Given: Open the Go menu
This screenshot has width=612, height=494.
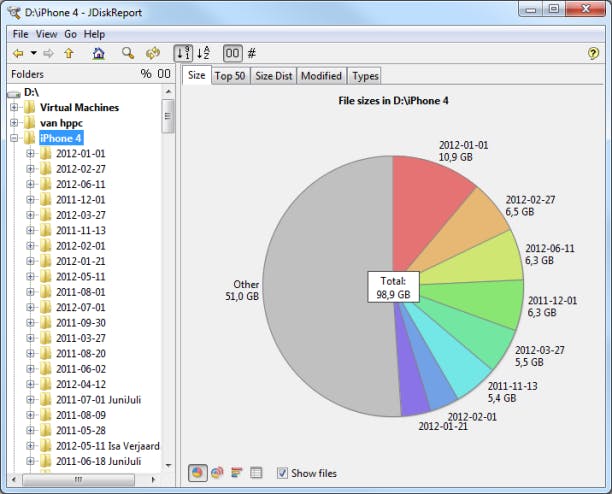Looking at the screenshot, I should coord(70,34).
